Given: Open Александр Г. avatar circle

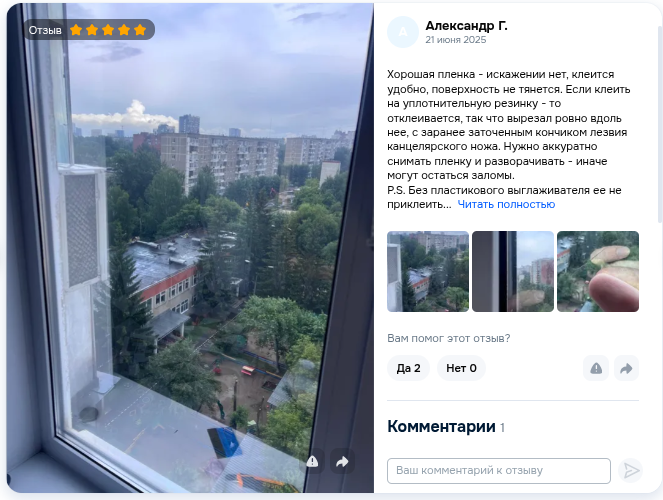Looking at the screenshot, I should click(x=403, y=32).
